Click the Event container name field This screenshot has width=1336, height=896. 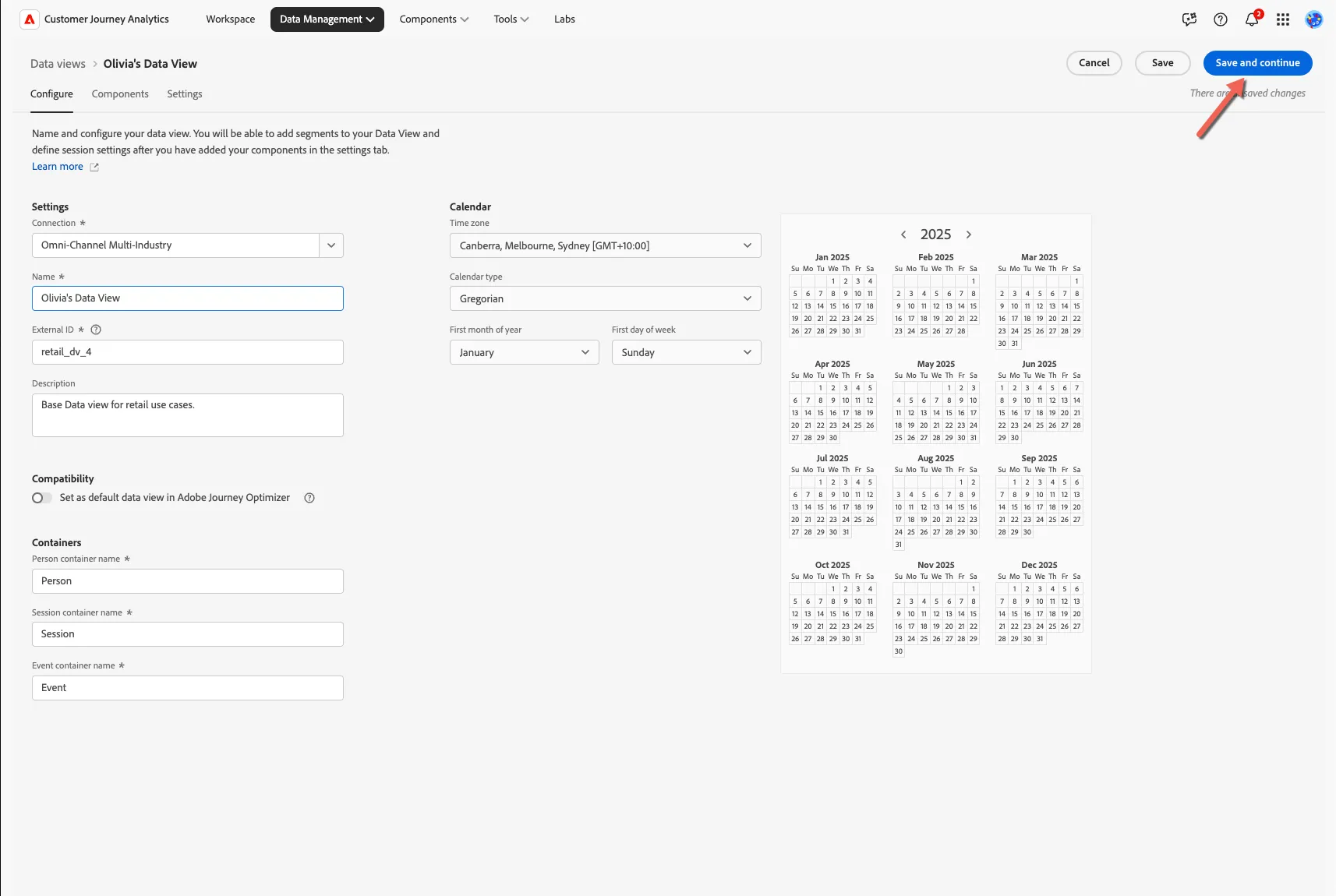188,688
